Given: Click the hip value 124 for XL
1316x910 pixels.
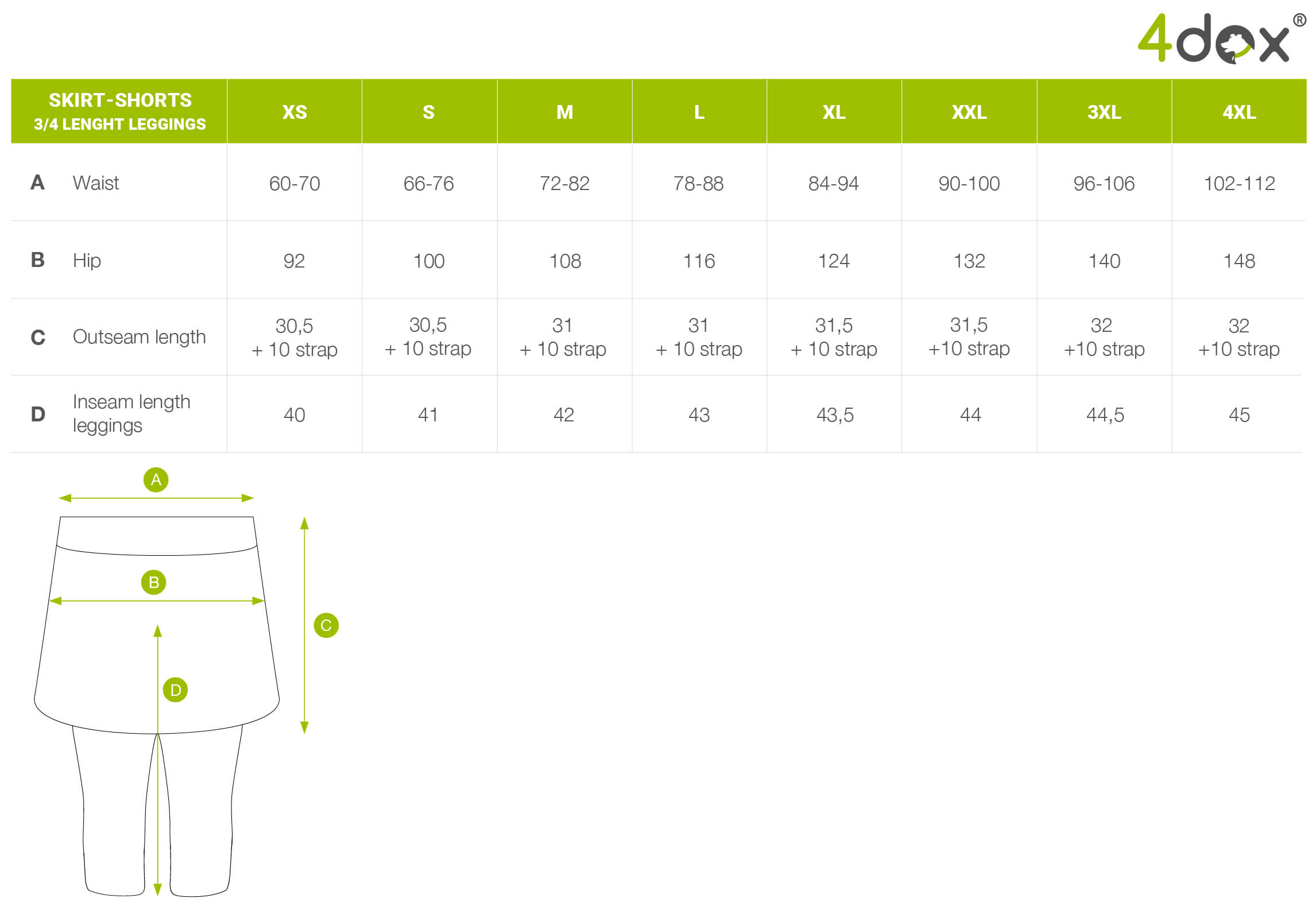Looking at the screenshot, I should tap(834, 261).
